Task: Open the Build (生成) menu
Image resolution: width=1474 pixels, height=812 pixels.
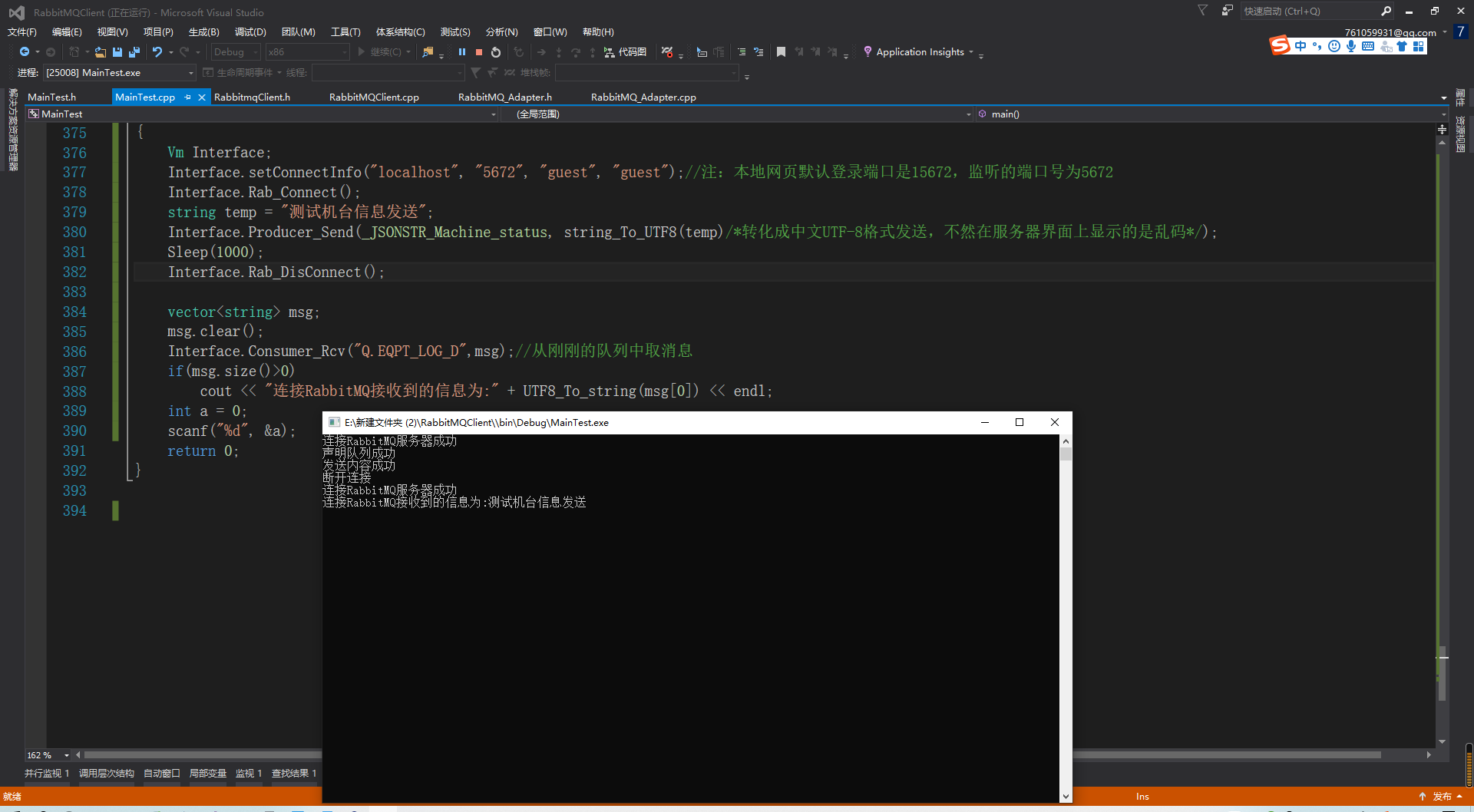Action: pos(204,32)
